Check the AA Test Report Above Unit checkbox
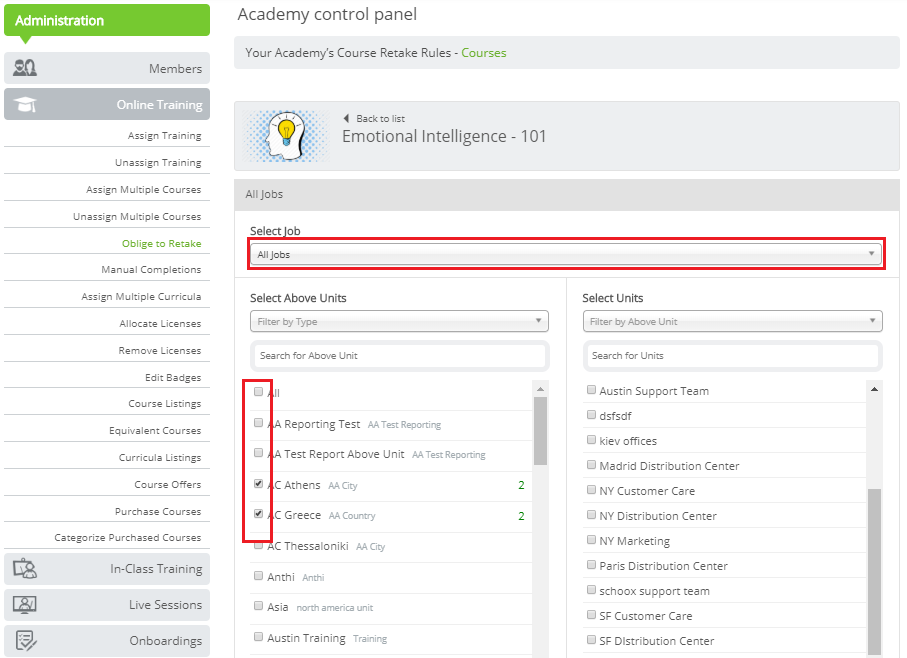Screen dimensions: 907x658 [259, 453]
